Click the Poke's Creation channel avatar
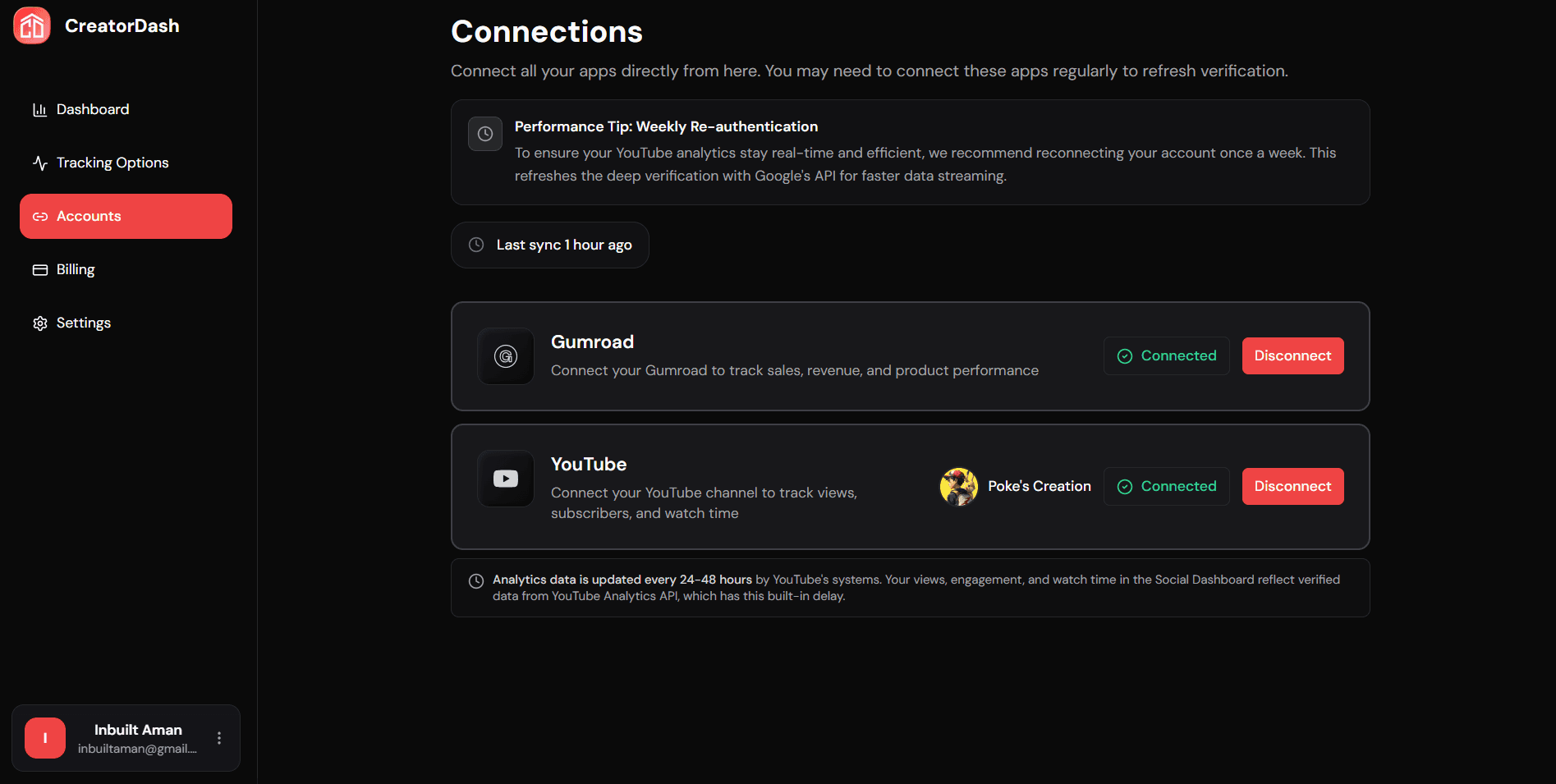 pos(959,487)
